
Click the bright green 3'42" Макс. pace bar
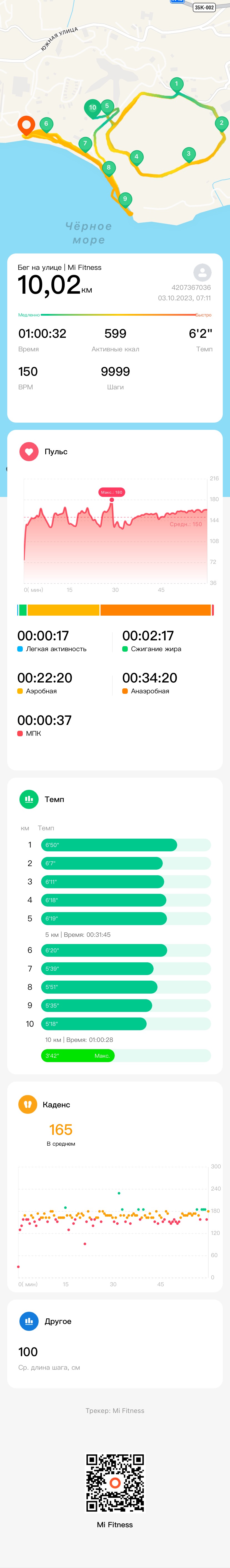(77, 1056)
